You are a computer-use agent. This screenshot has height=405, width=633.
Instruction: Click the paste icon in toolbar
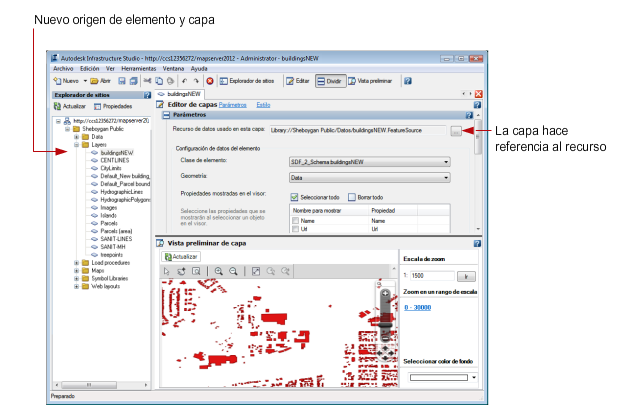pos(170,81)
